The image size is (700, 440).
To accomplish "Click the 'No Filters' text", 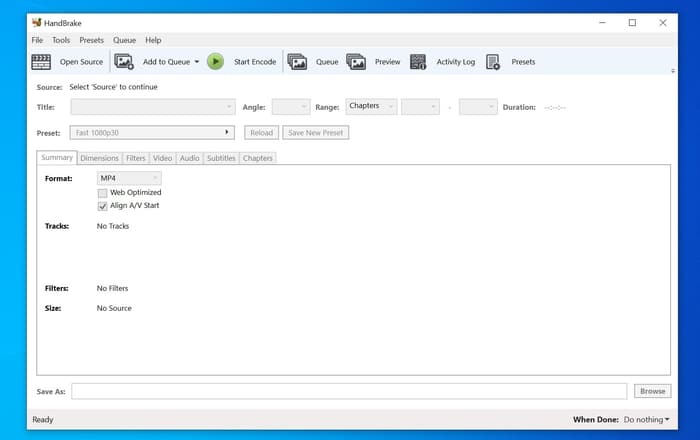I will click(x=112, y=288).
